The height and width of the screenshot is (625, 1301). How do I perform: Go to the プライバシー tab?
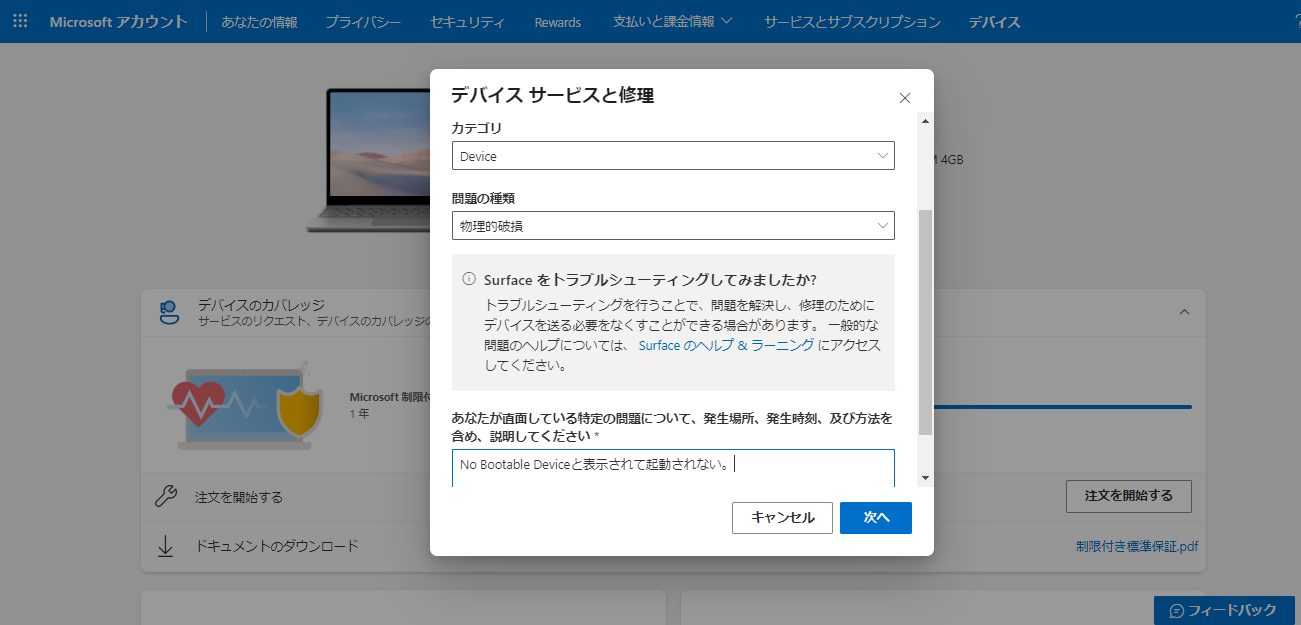(x=363, y=21)
